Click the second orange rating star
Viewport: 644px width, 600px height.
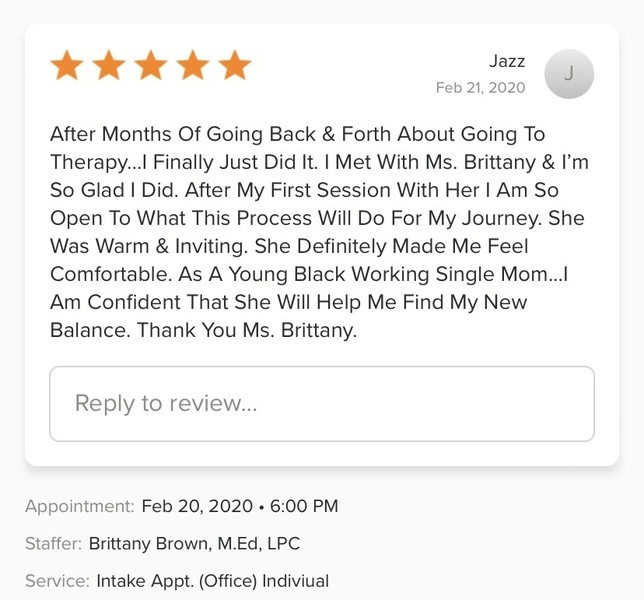tap(109, 66)
